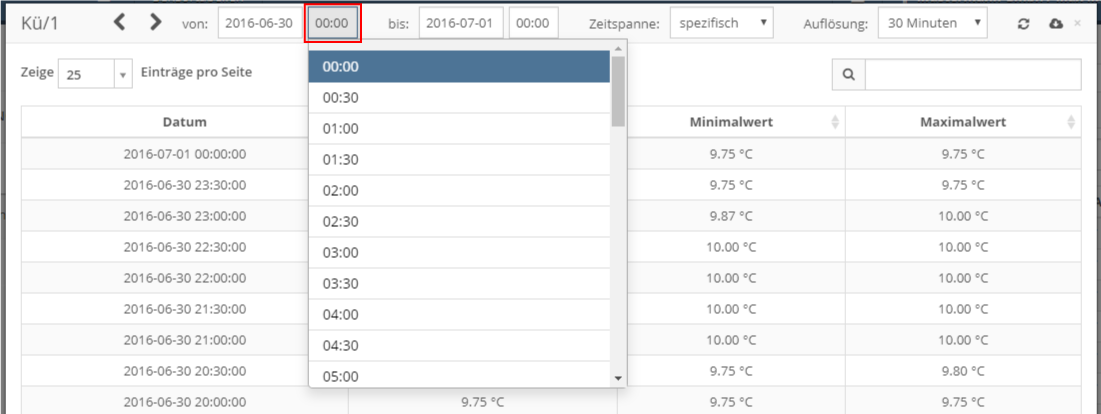Click the table search text field

(x=973, y=75)
